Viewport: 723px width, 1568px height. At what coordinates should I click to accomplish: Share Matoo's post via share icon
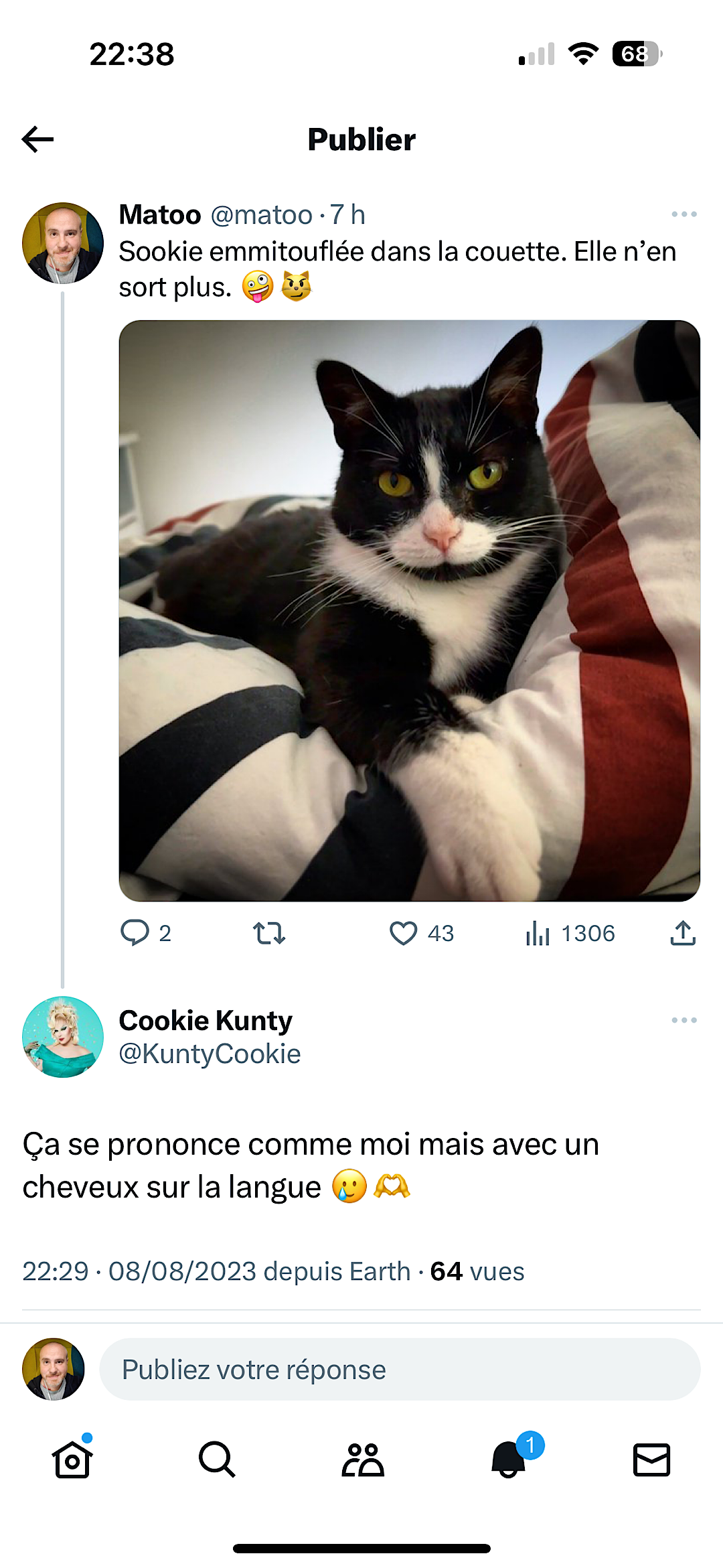(683, 932)
